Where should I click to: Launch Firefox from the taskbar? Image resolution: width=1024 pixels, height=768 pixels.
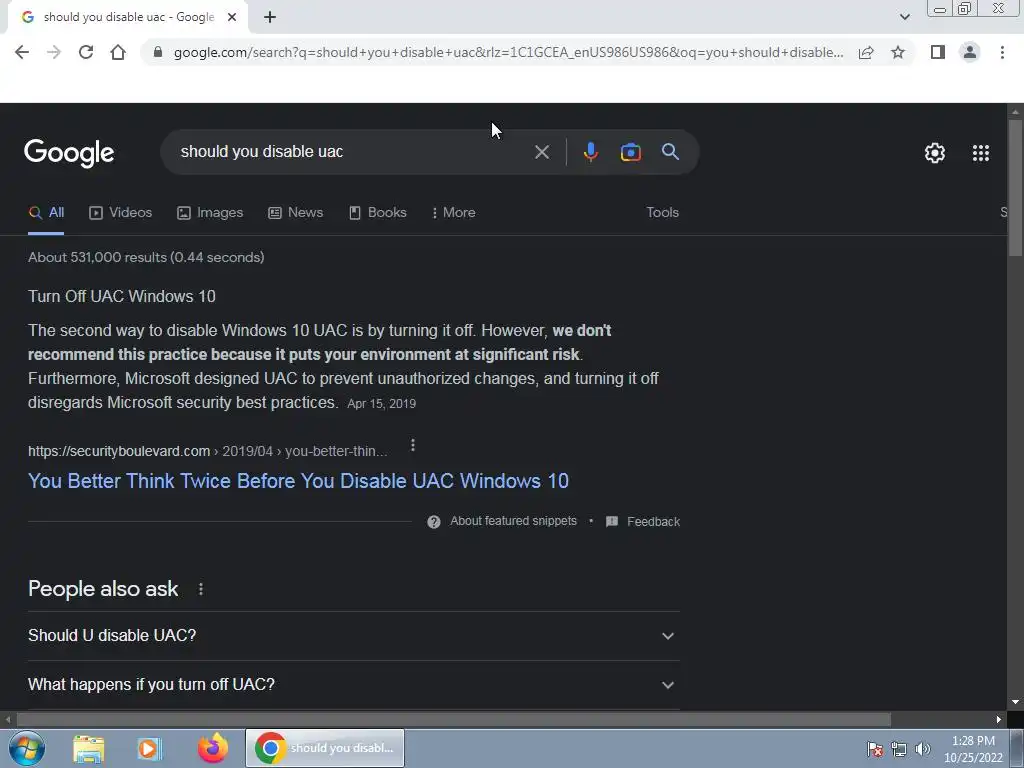pyautogui.click(x=212, y=748)
